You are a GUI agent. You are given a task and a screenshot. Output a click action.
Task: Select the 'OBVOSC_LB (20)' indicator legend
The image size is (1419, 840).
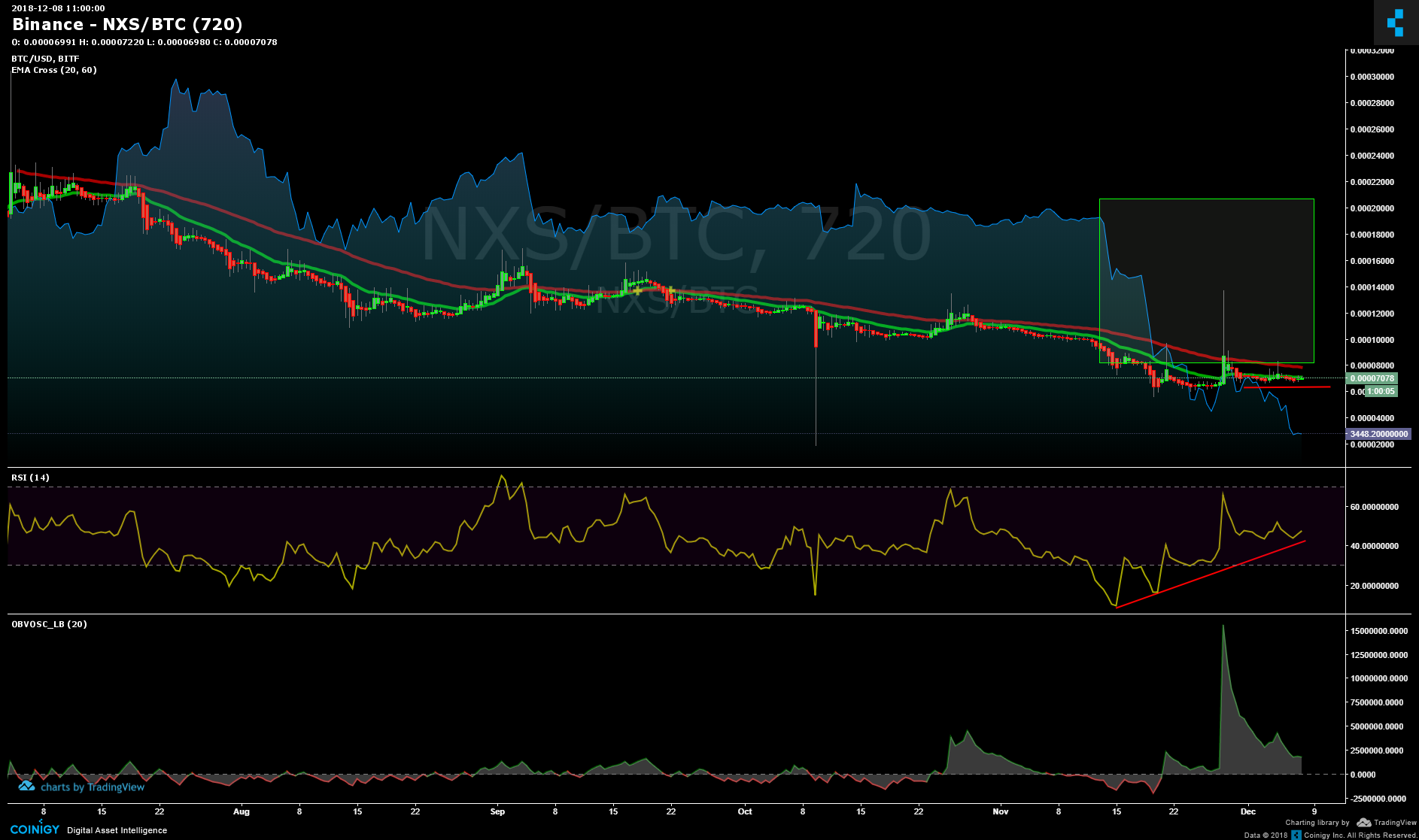[49, 624]
